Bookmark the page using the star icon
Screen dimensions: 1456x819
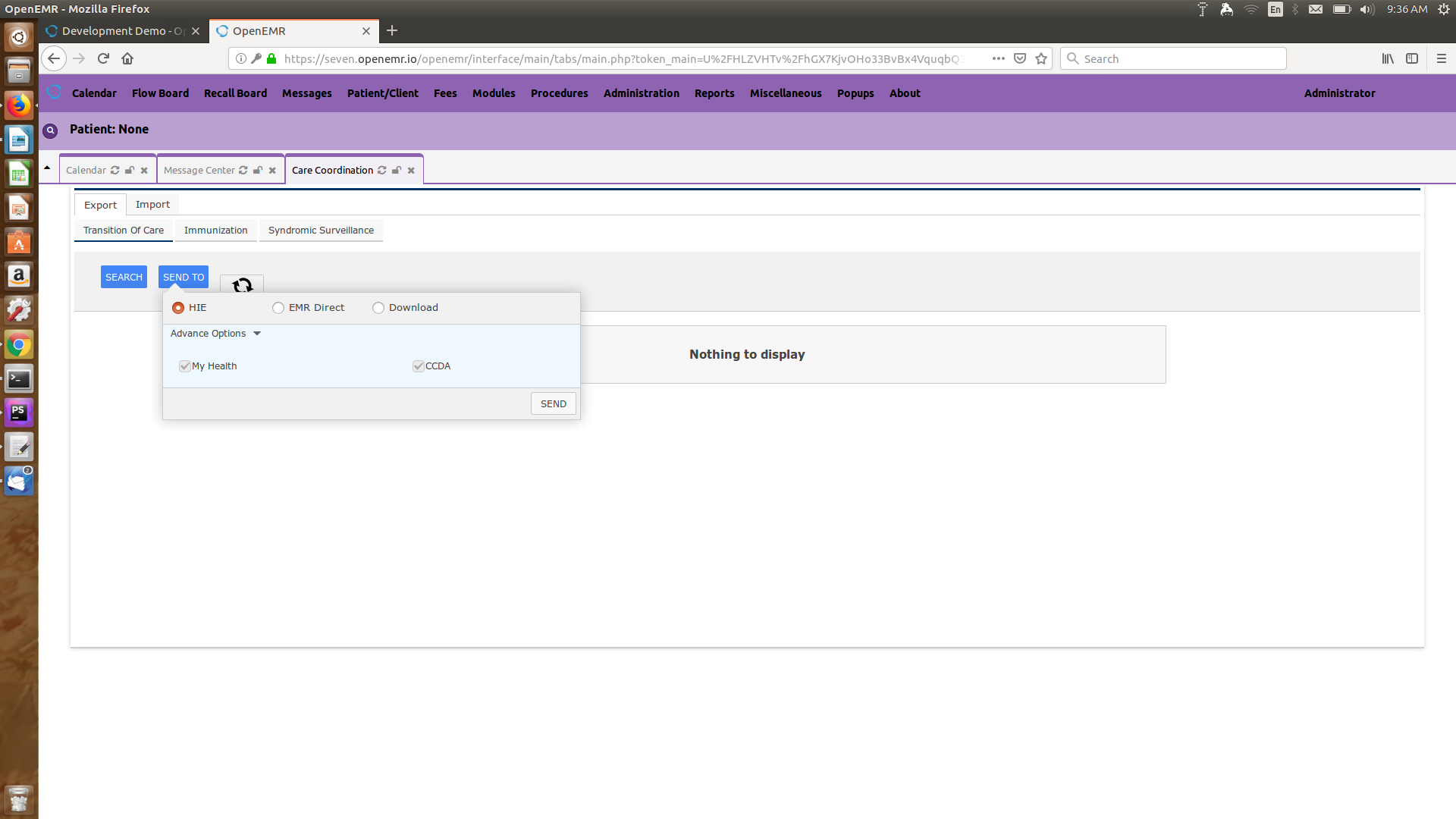coord(1040,58)
